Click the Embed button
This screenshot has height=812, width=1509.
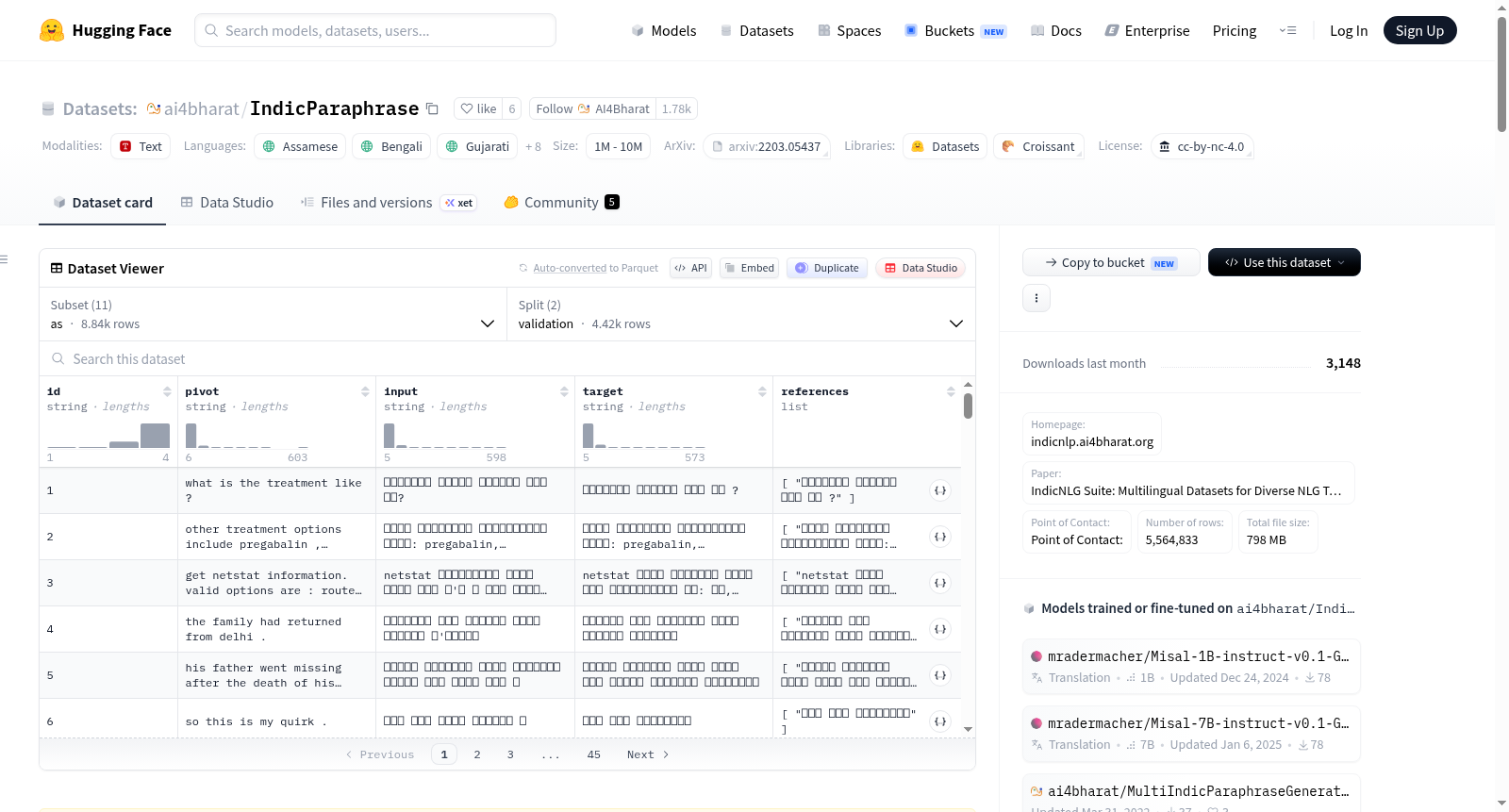tap(750, 268)
